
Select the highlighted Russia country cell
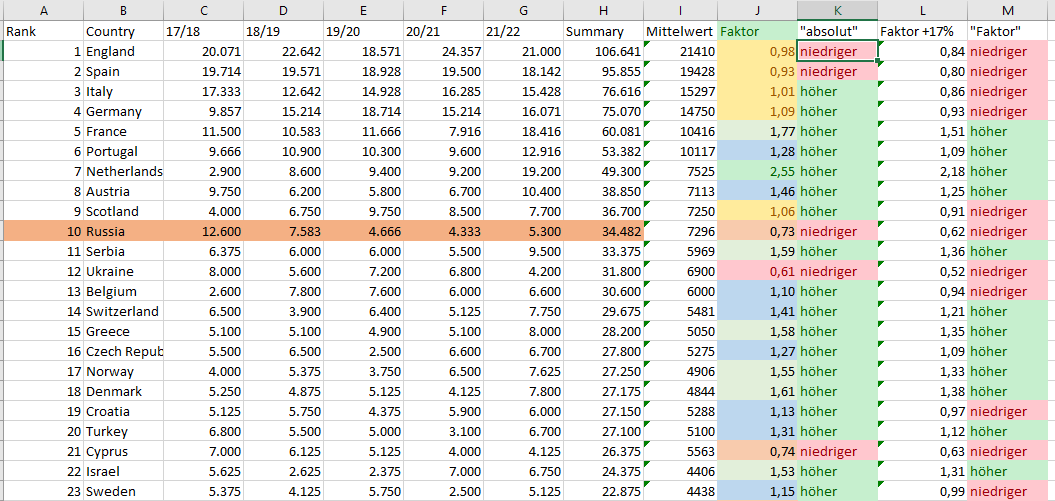click(124, 231)
